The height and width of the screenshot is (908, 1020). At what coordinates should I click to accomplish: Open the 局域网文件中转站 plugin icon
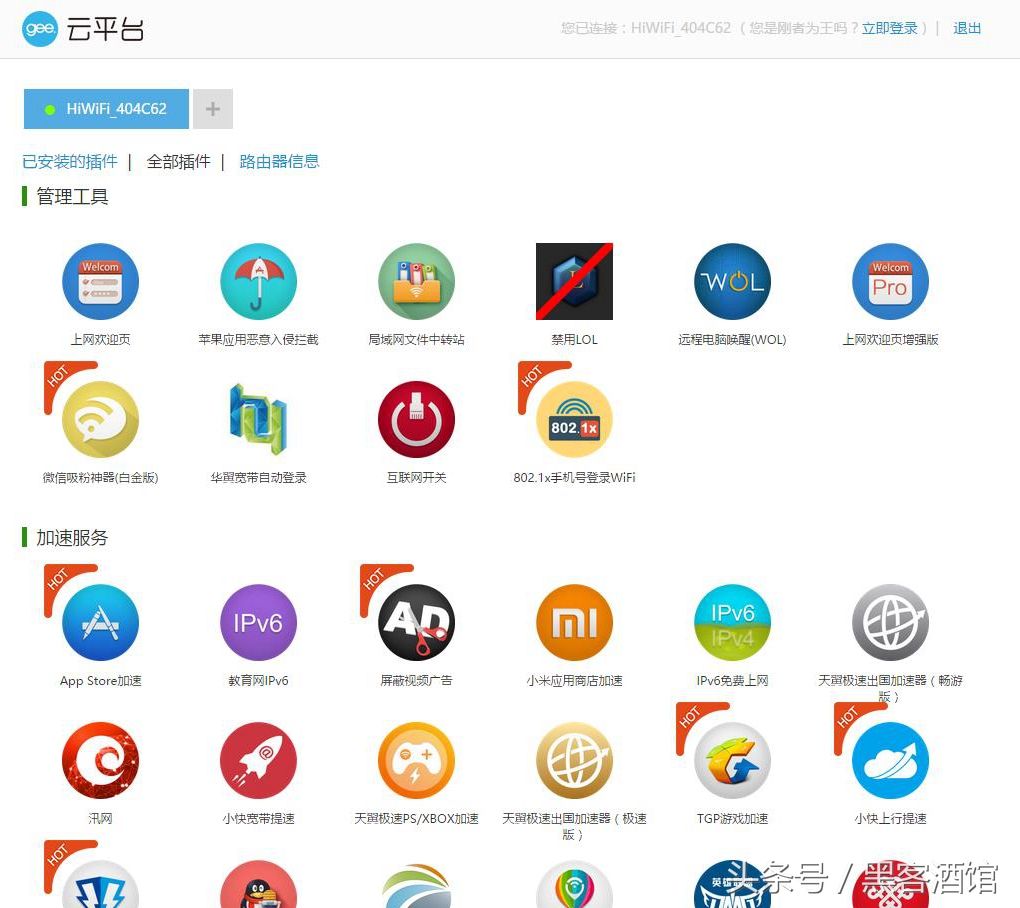(x=416, y=282)
